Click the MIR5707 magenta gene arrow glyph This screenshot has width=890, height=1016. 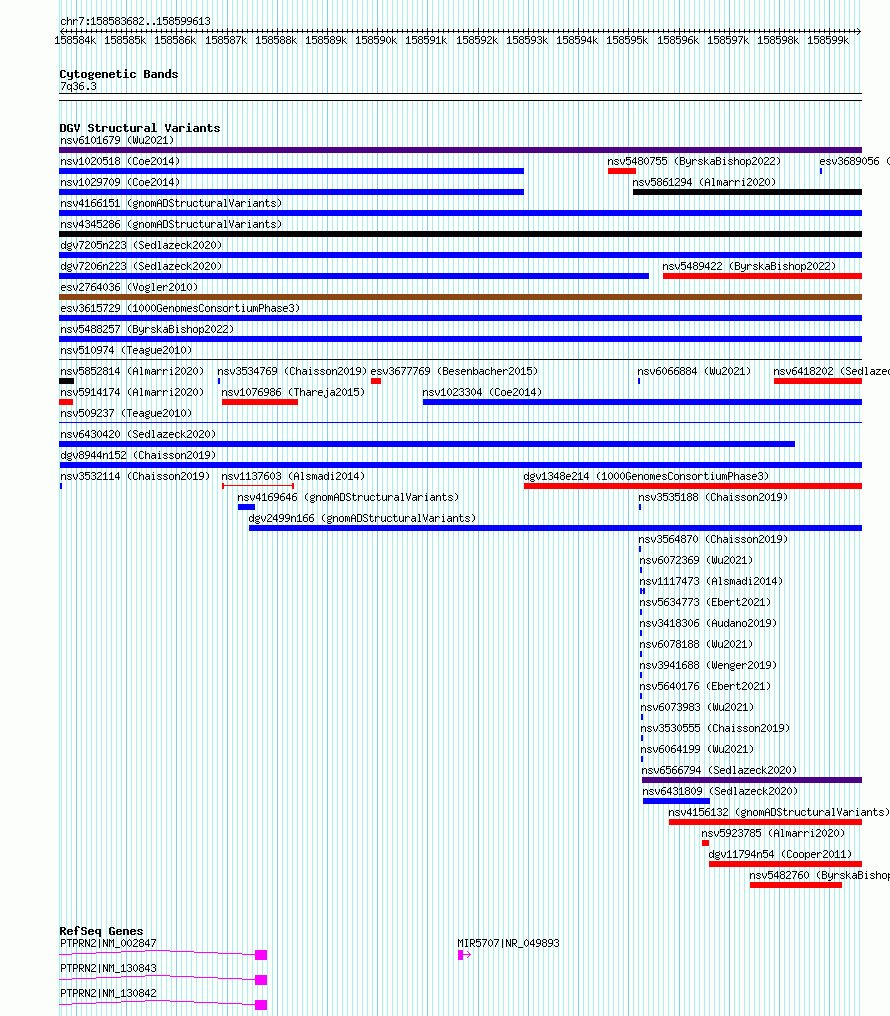click(x=464, y=955)
